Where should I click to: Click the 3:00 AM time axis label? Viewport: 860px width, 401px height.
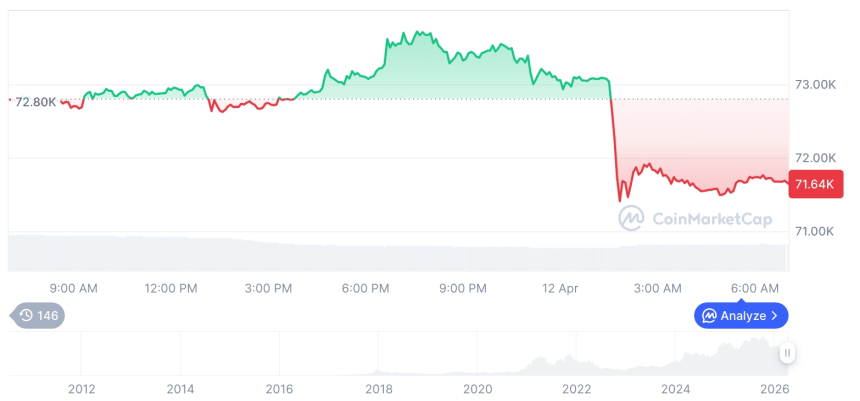[x=658, y=289]
